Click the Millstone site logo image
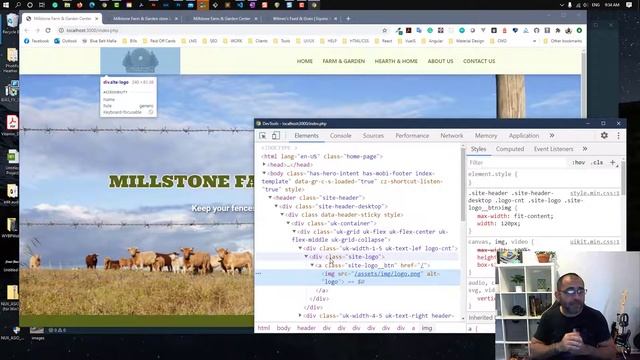Image resolution: width=640 pixels, height=360 pixels. click(x=140, y=61)
